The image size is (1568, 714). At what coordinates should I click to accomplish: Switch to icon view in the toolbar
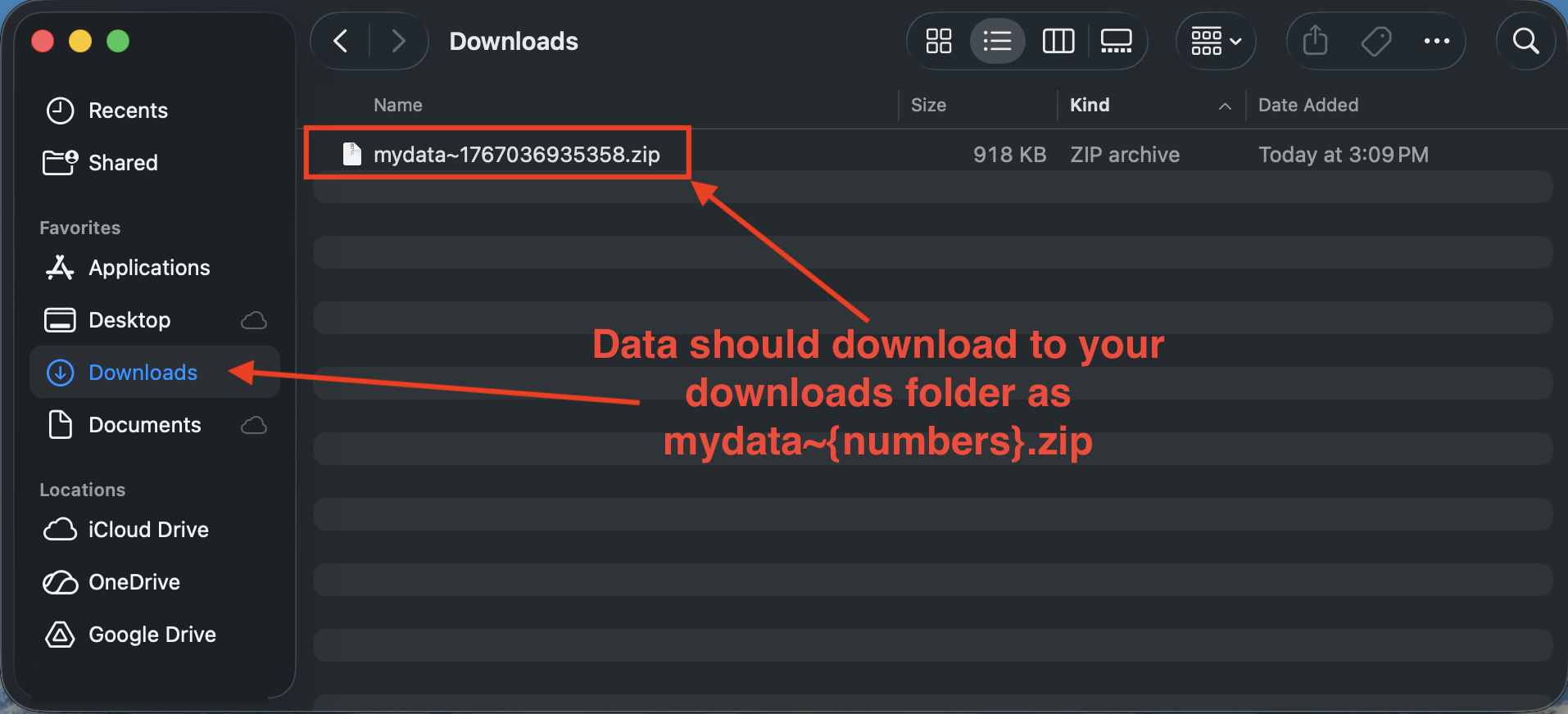click(x=938, y=40)
